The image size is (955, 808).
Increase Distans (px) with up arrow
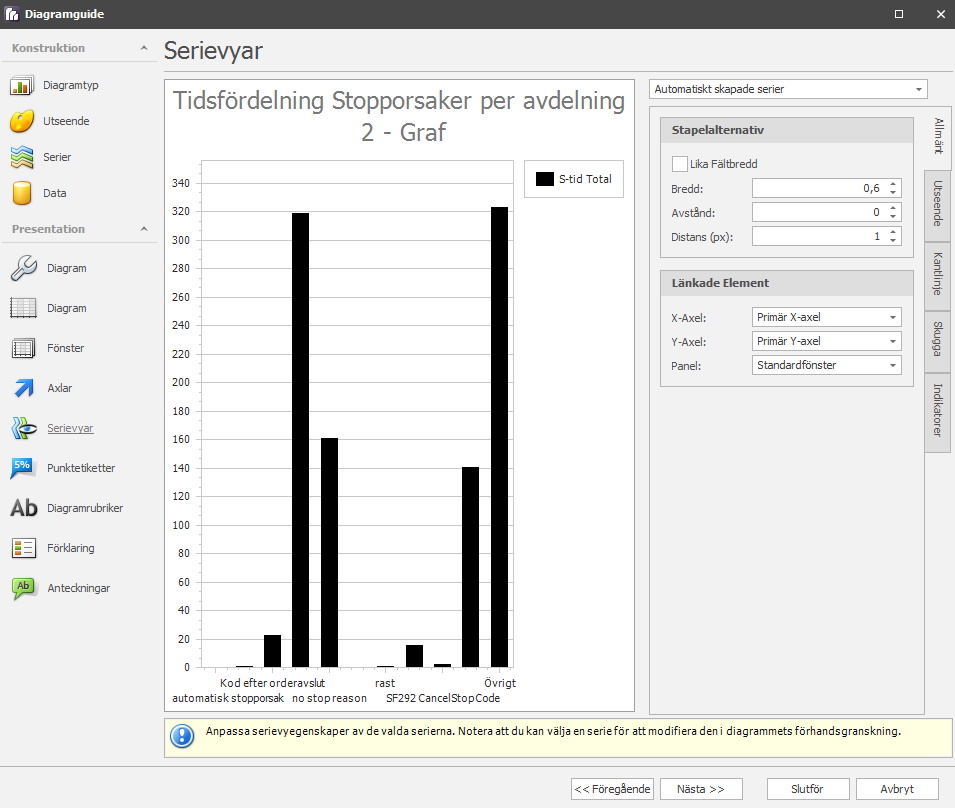coord(893,232)
